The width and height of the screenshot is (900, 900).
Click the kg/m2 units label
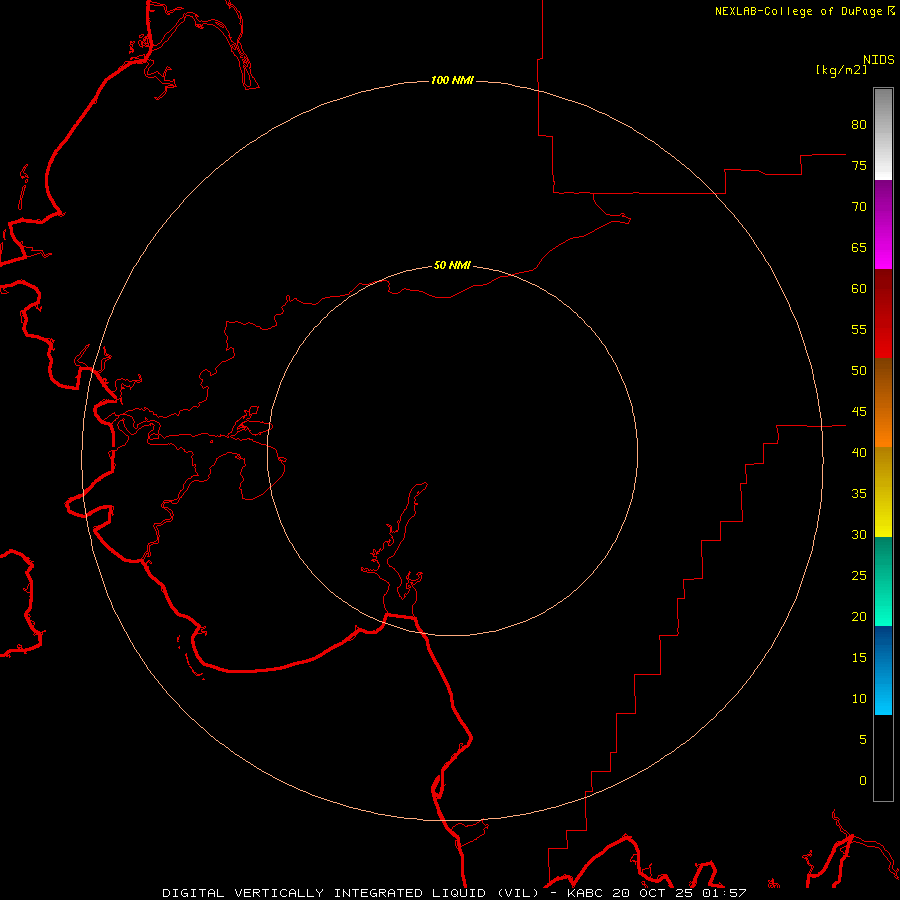[841, 70]
